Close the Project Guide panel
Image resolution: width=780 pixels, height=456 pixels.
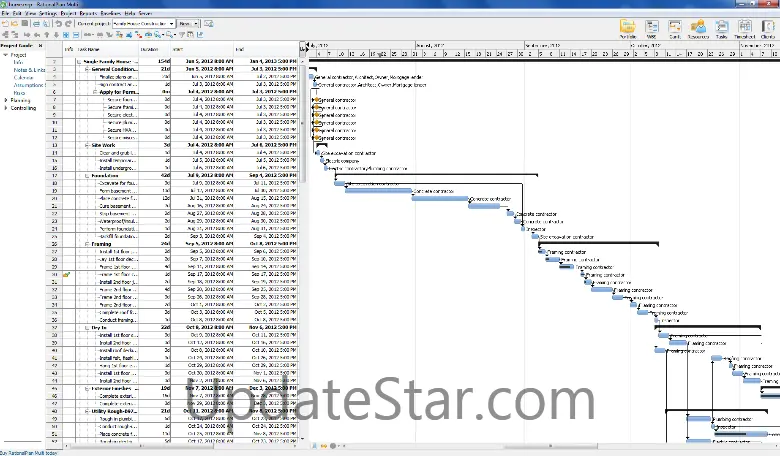(41, 46)
